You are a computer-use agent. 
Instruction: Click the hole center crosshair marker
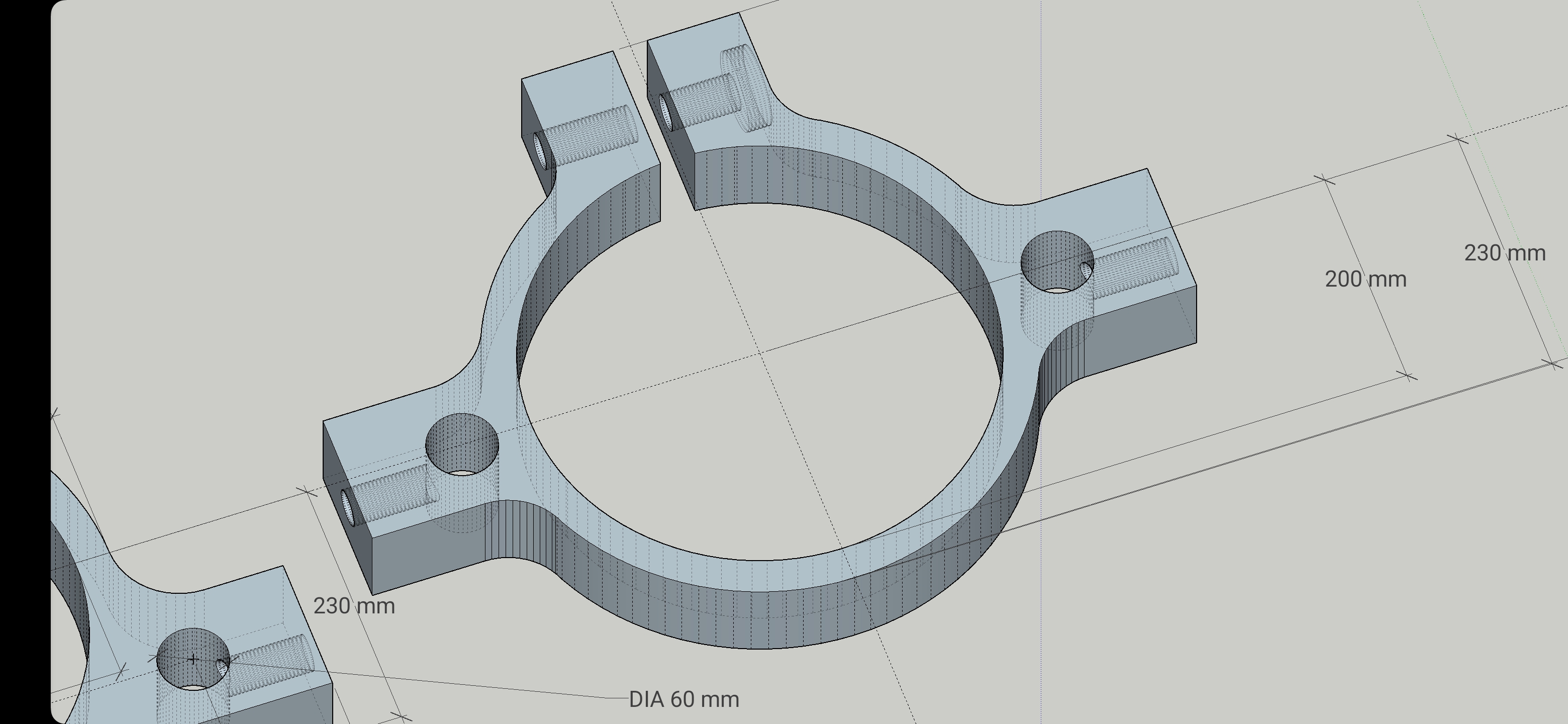click(193, 659)
